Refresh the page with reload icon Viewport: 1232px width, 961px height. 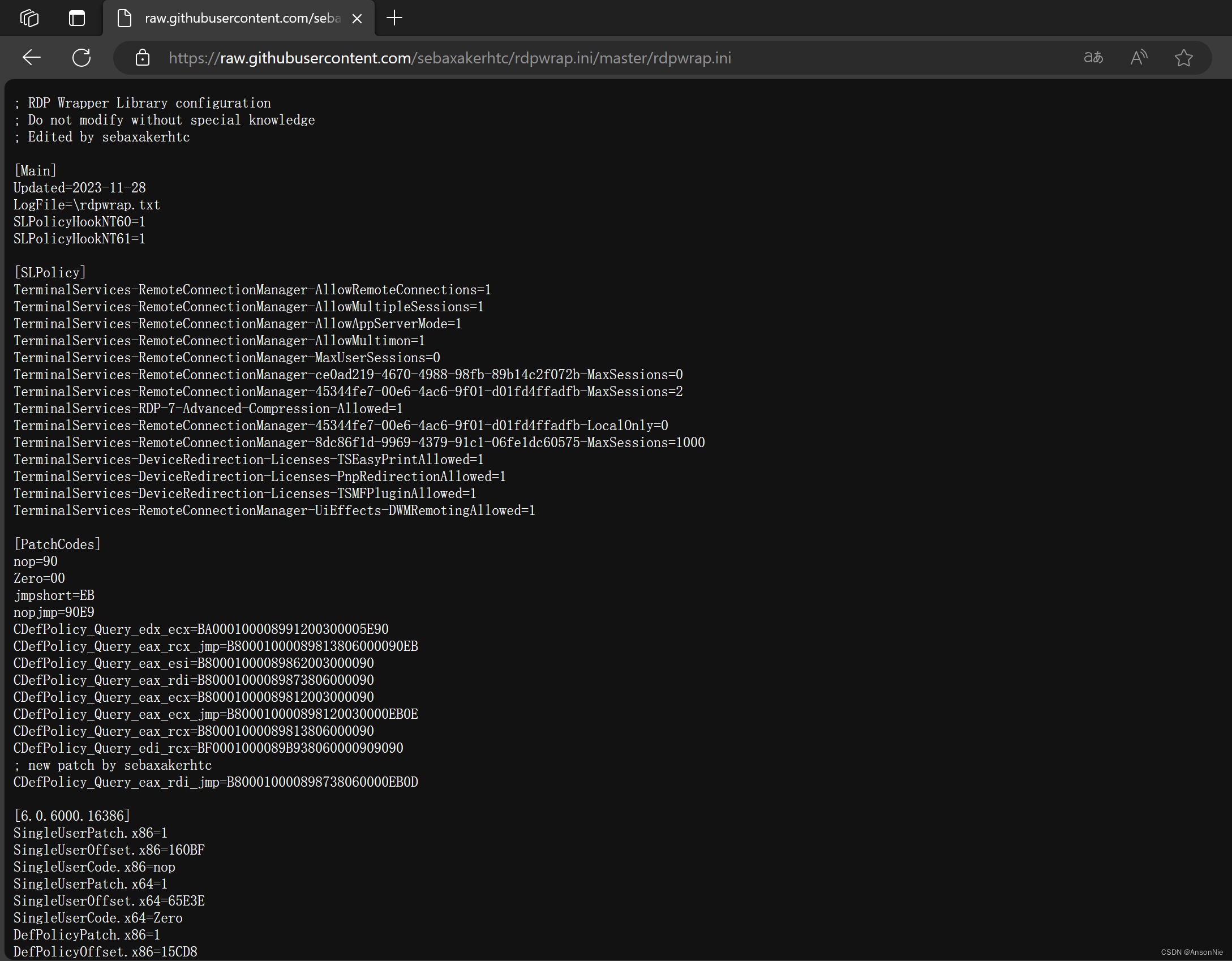(x=81, y=58)
